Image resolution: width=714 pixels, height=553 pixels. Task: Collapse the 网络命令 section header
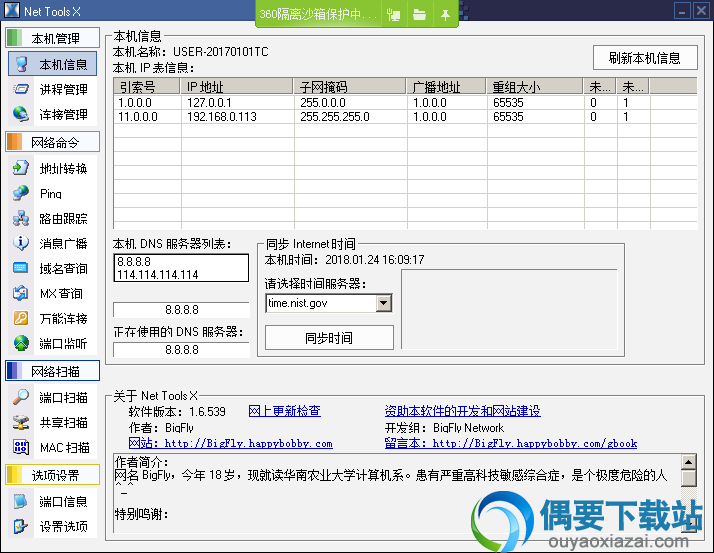pos(52,142)
